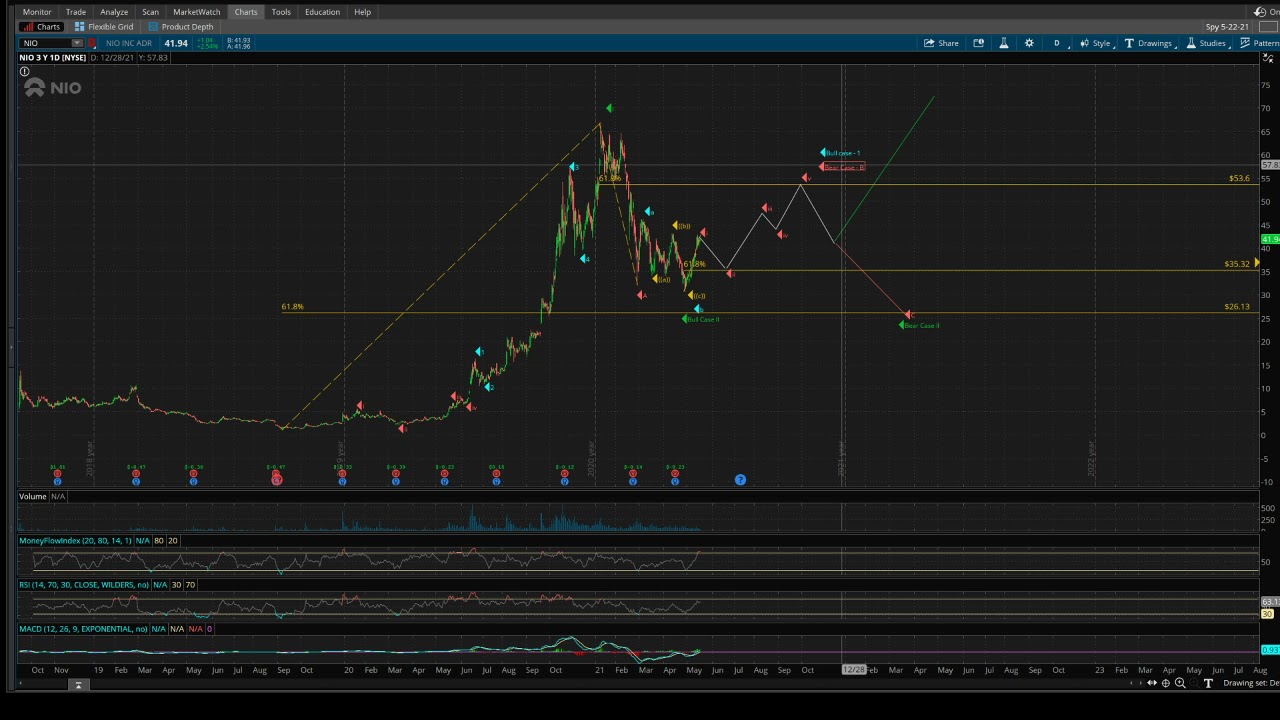
Task: Click the $53.6 price level label
Action: (1239, 178)
